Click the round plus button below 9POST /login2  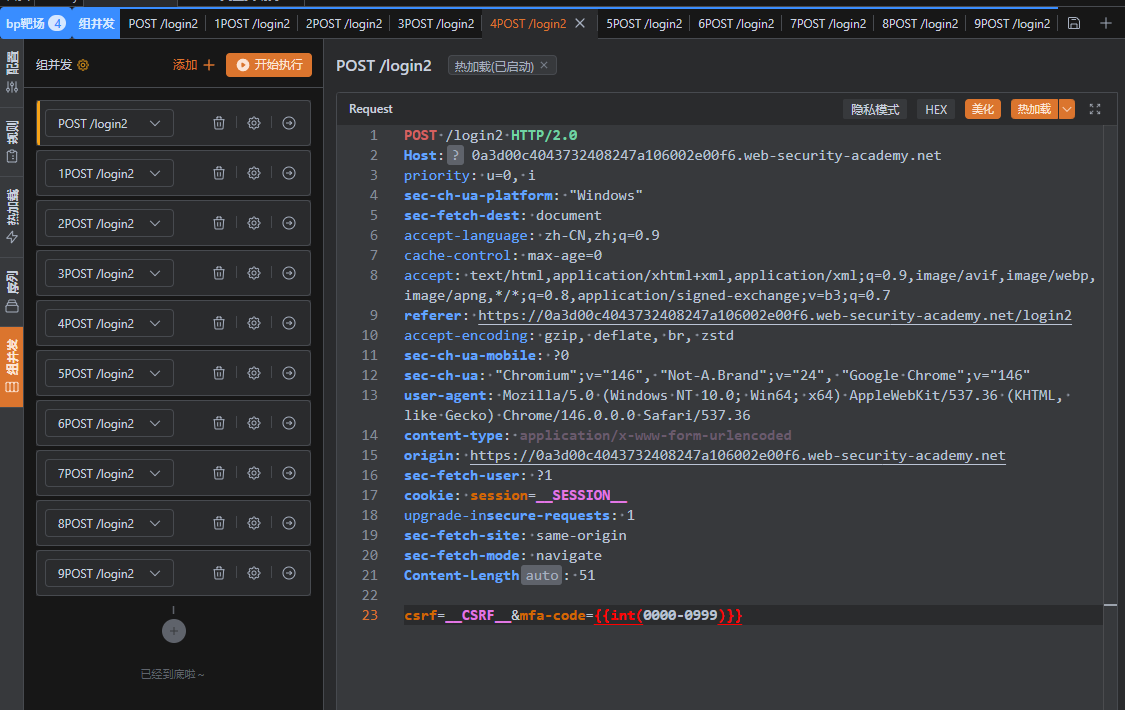pyautogui.click(x=173, y=631)
